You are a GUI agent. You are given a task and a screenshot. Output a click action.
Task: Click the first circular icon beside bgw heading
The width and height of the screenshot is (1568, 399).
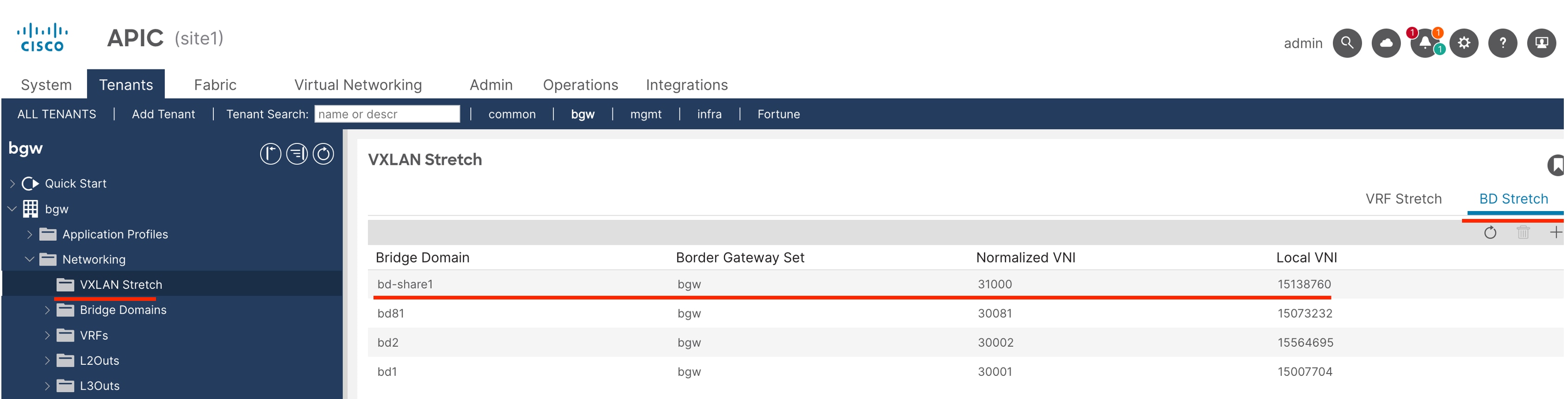pos(270,154)
